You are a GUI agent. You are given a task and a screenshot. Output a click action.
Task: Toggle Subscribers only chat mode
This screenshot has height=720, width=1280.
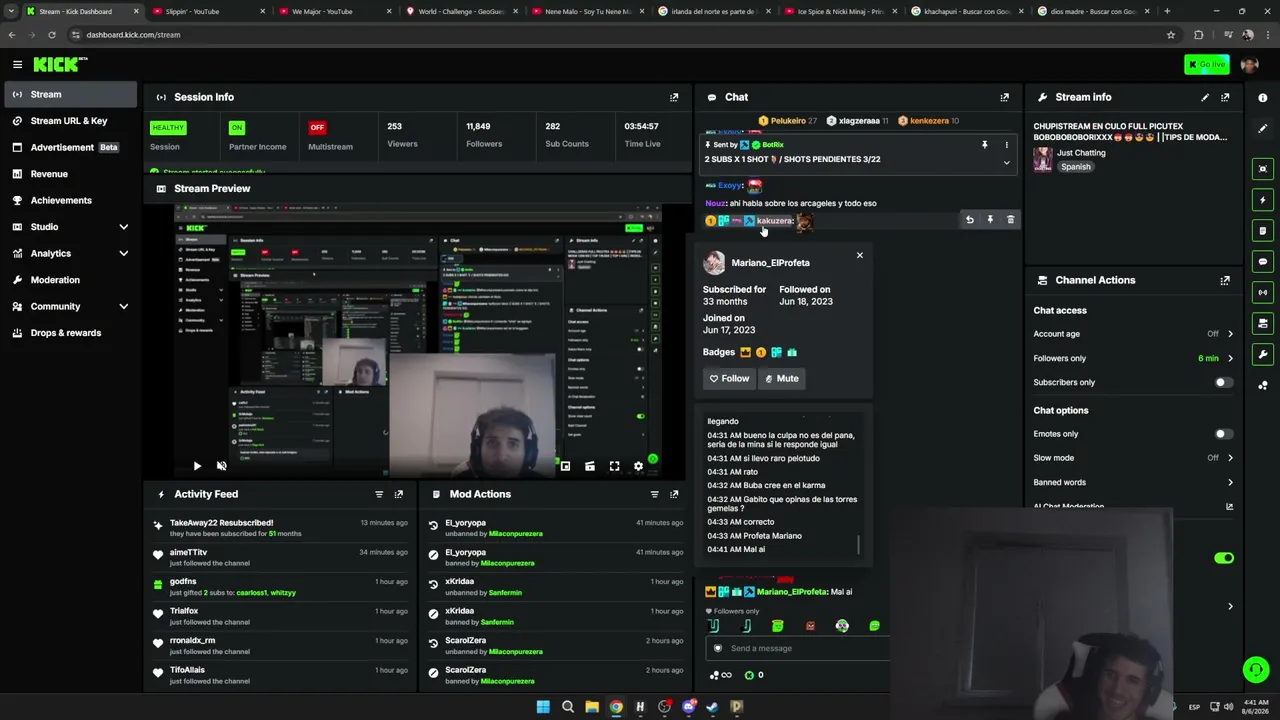click(x=1223, y=382)
